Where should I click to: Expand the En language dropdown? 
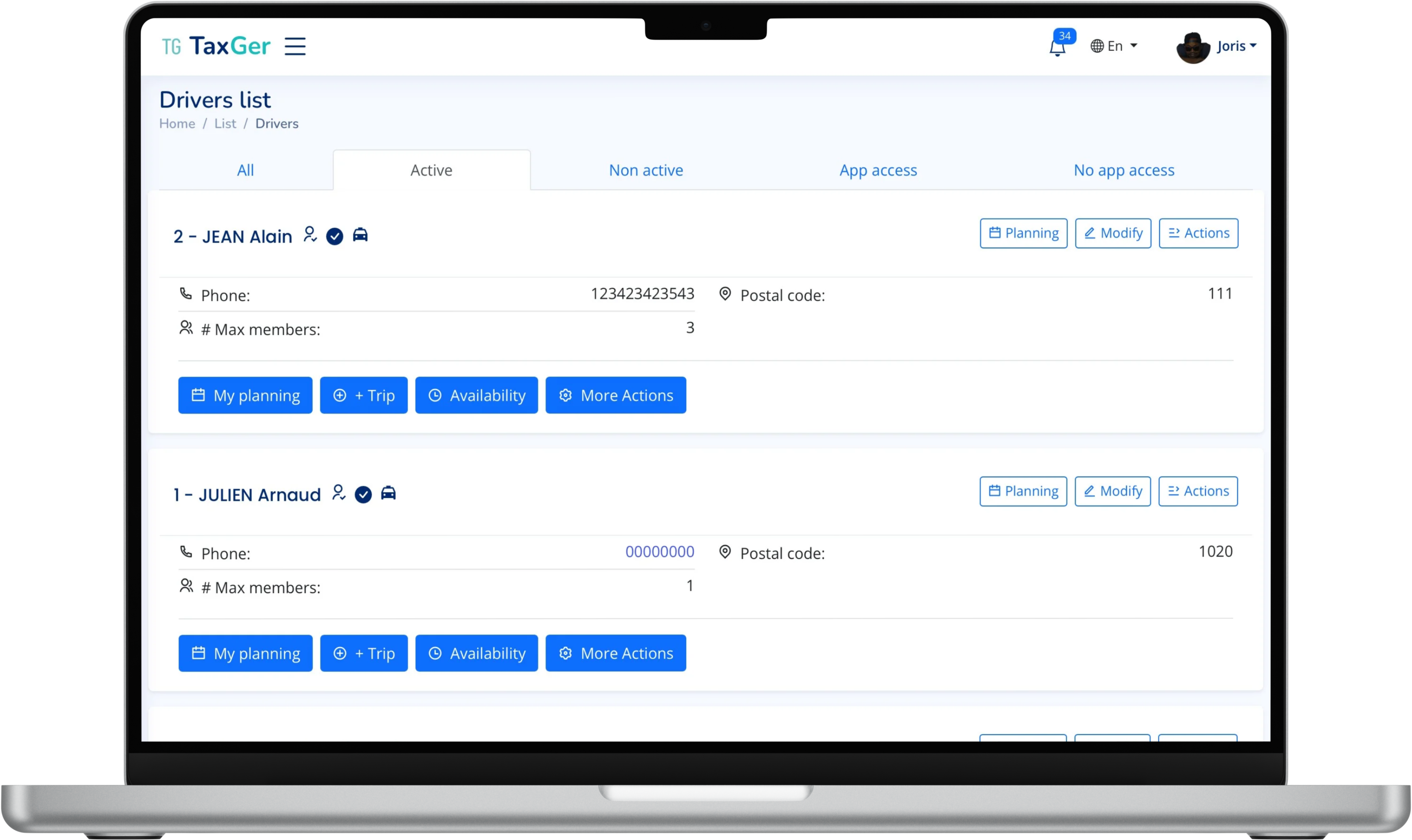click(1114, 46)
